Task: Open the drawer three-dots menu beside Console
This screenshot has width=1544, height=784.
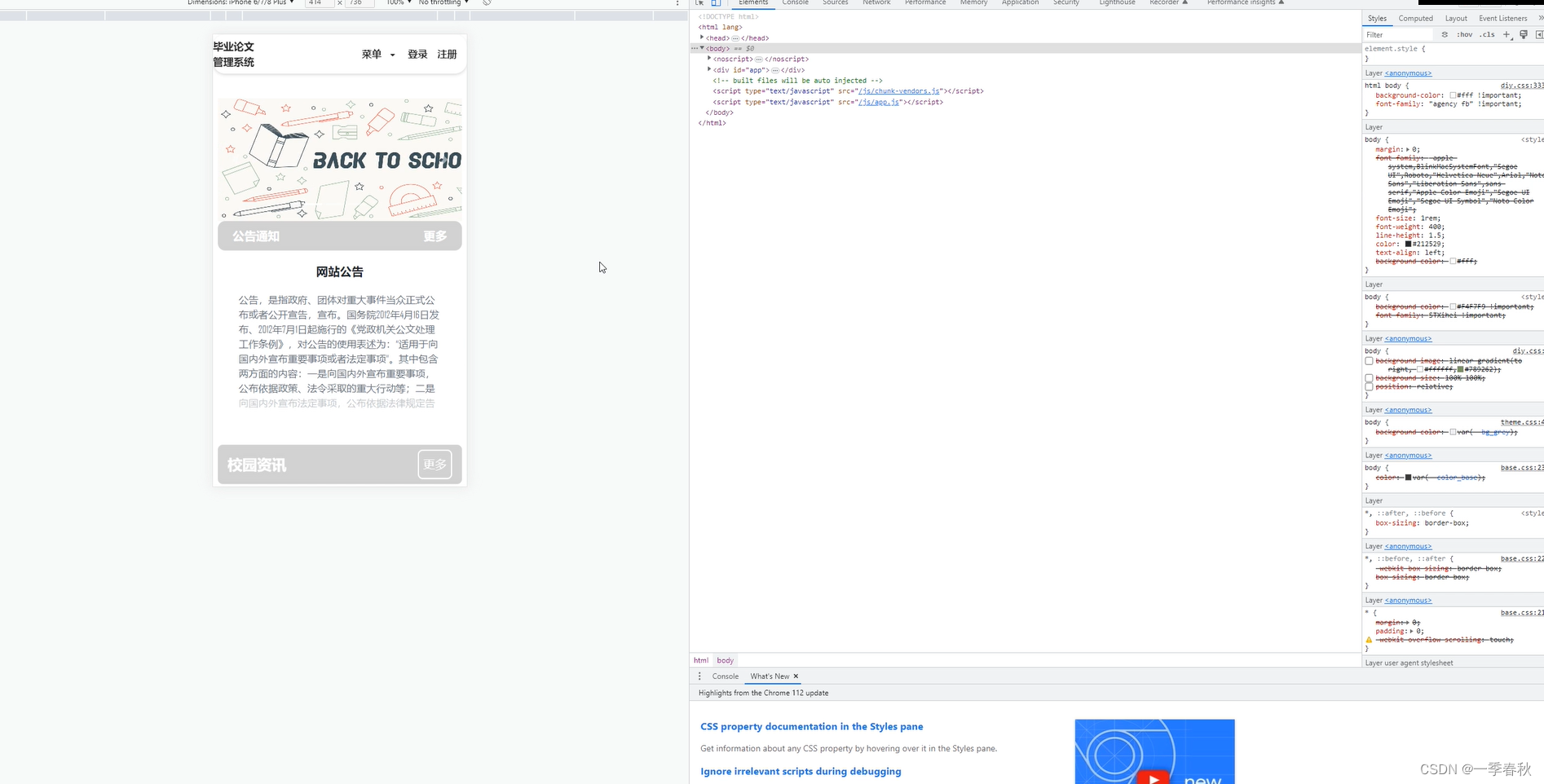Action: (699, 676)
